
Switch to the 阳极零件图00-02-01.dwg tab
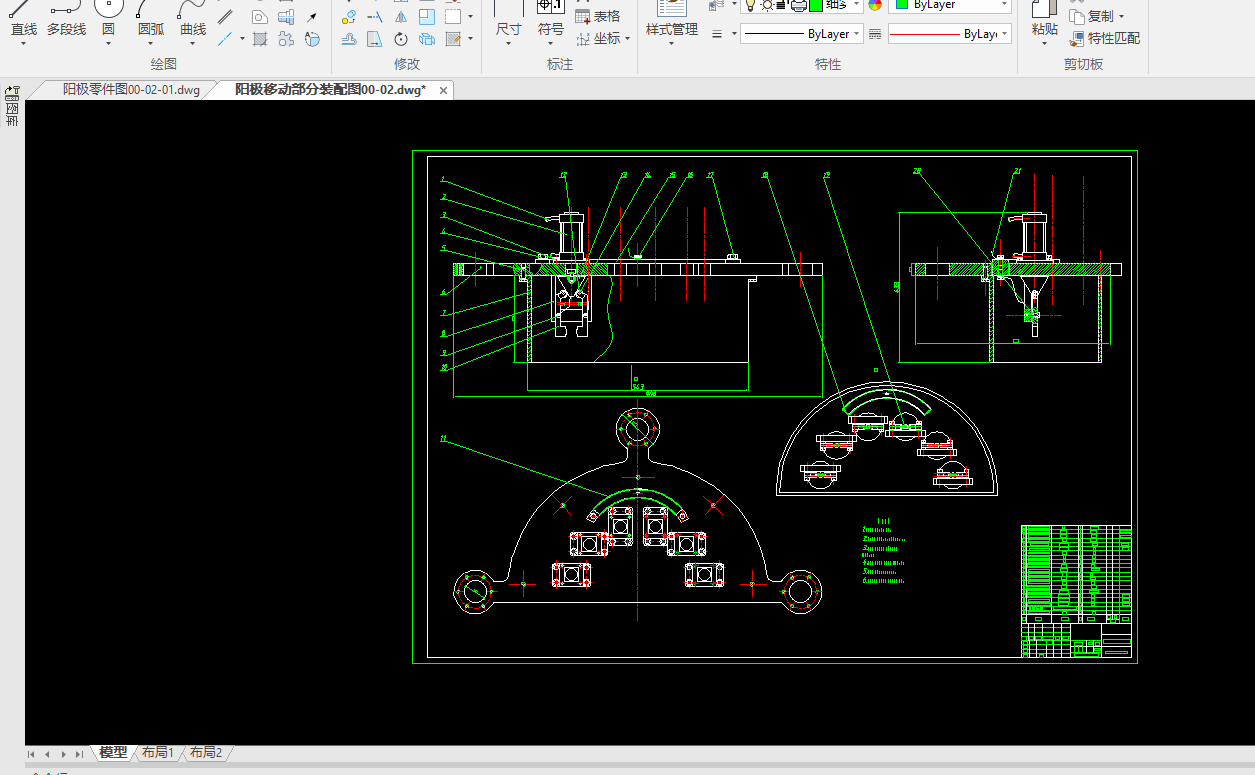(x=131, y=90)
